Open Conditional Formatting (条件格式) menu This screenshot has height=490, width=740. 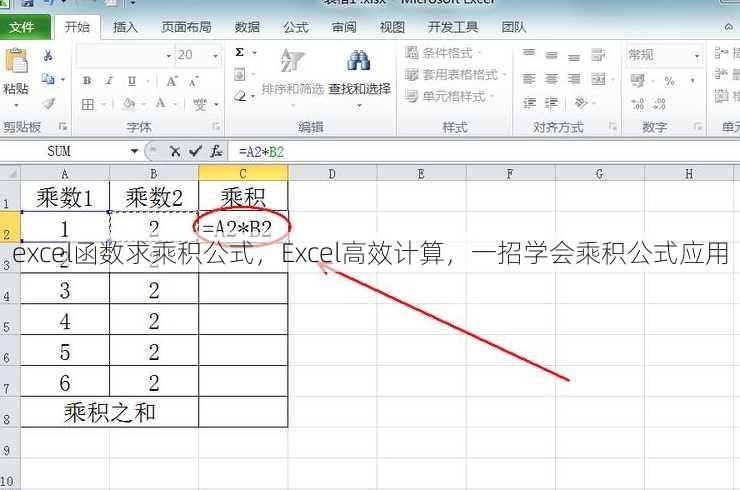coord(443,52)
